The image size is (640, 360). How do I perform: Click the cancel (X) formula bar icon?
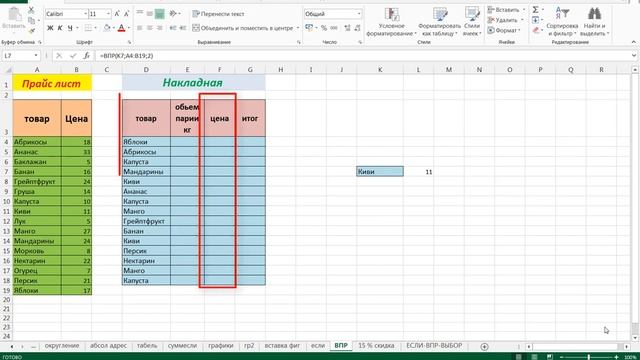click(59, 56)
